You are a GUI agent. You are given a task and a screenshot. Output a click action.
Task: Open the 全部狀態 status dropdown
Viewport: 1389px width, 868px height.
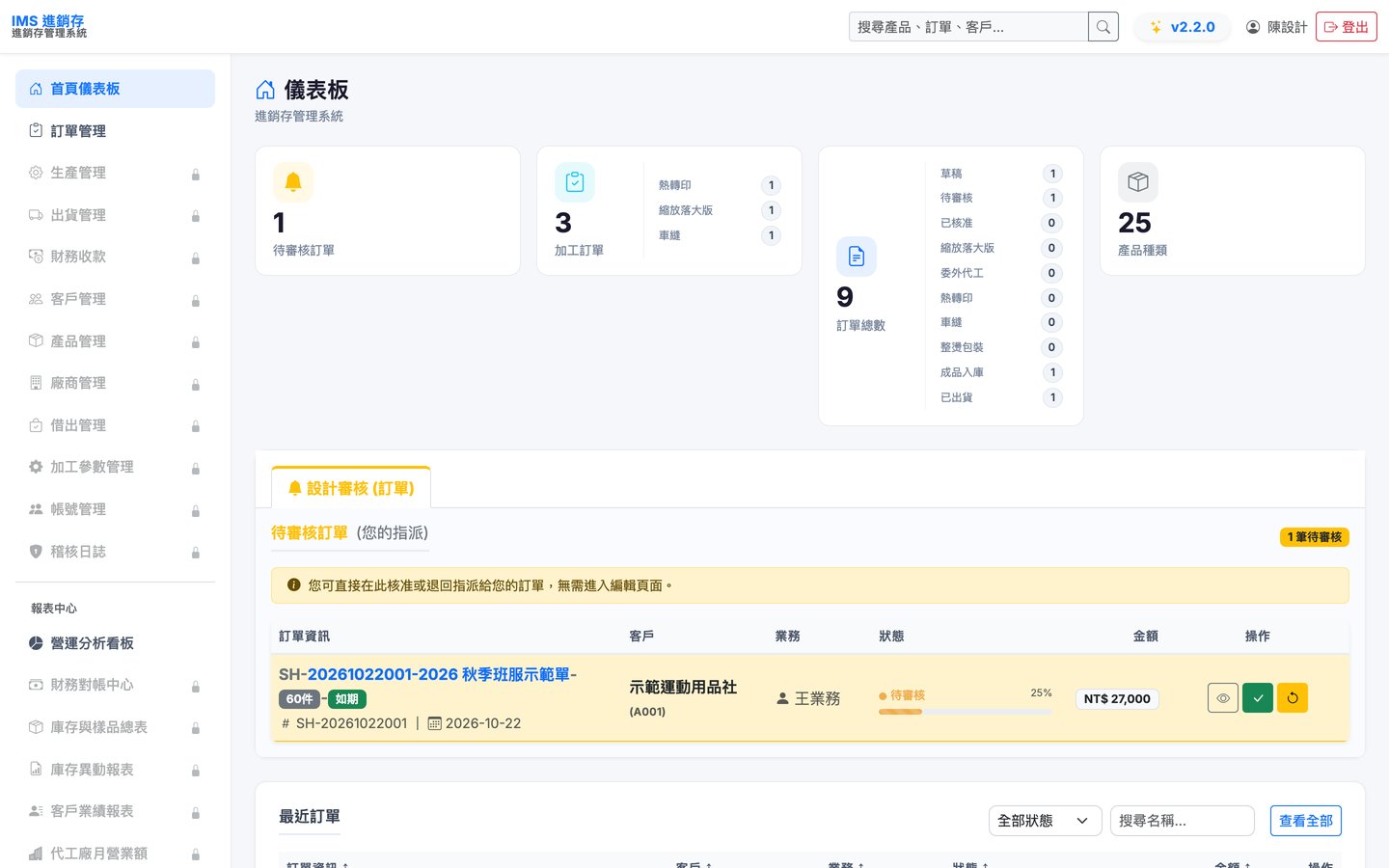pyautogui.click(x=1046, y=821)
